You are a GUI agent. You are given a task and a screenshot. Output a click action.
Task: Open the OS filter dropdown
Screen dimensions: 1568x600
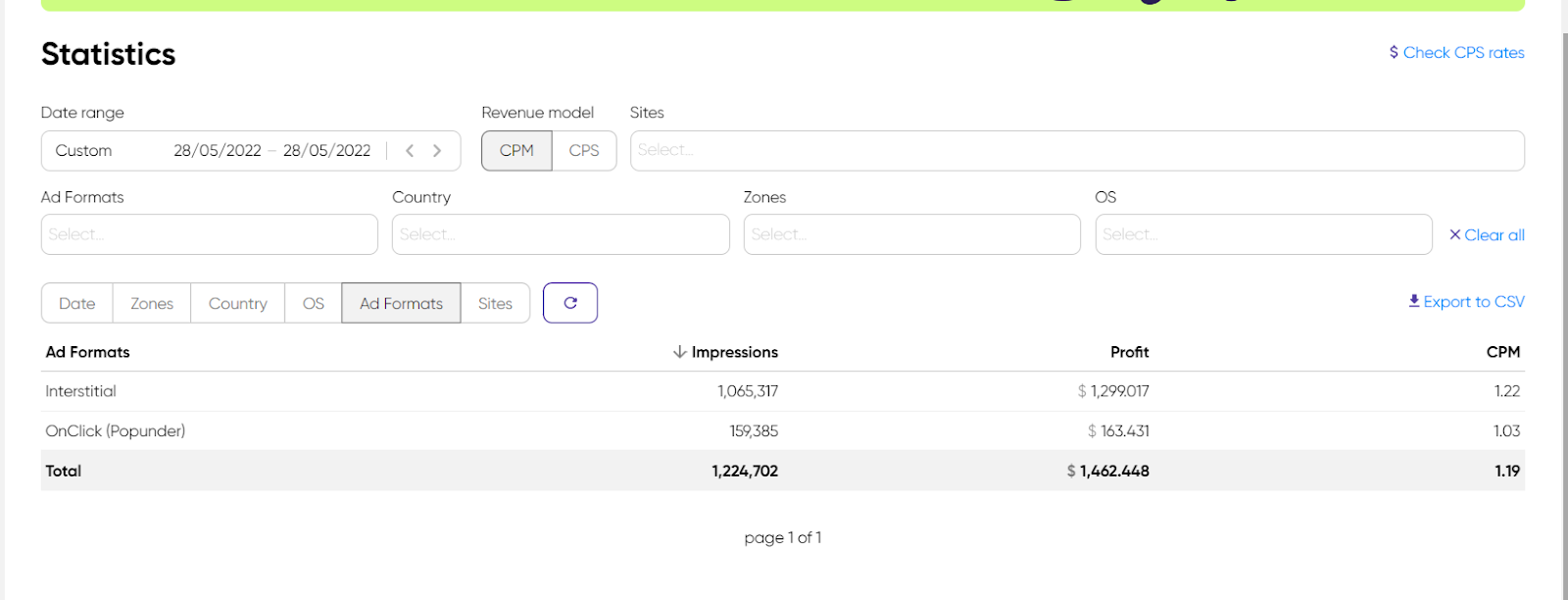(x=1263, y=235)
